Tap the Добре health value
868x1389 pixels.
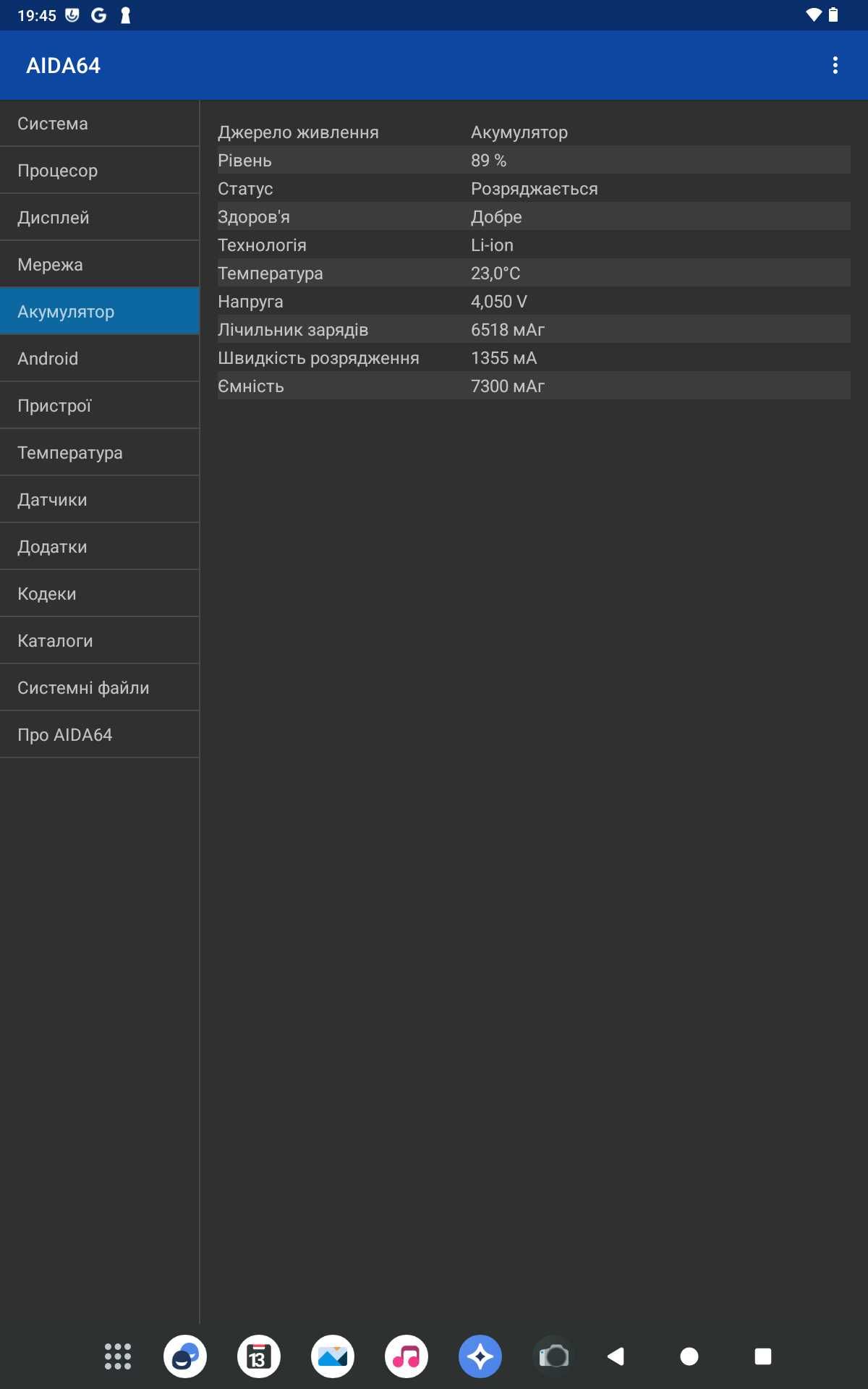(x=496, y=217)
